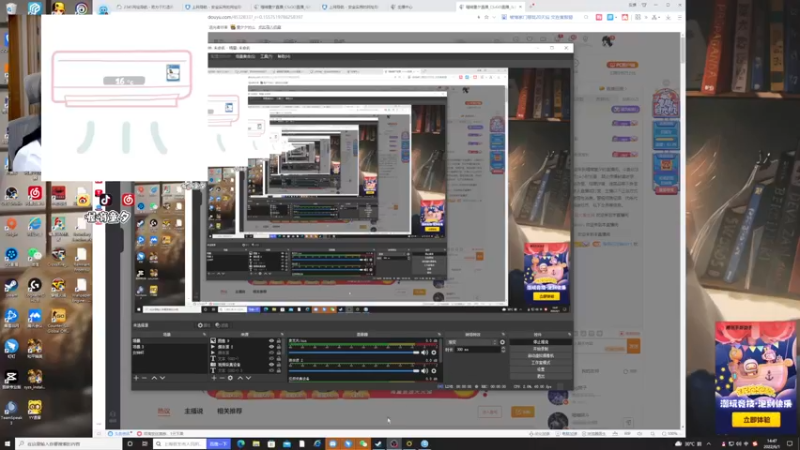The width and height of the screenshot is (800, 450).
Task: Switch to the 主播说 tab on Douyu page
Action: click(193, 411)
